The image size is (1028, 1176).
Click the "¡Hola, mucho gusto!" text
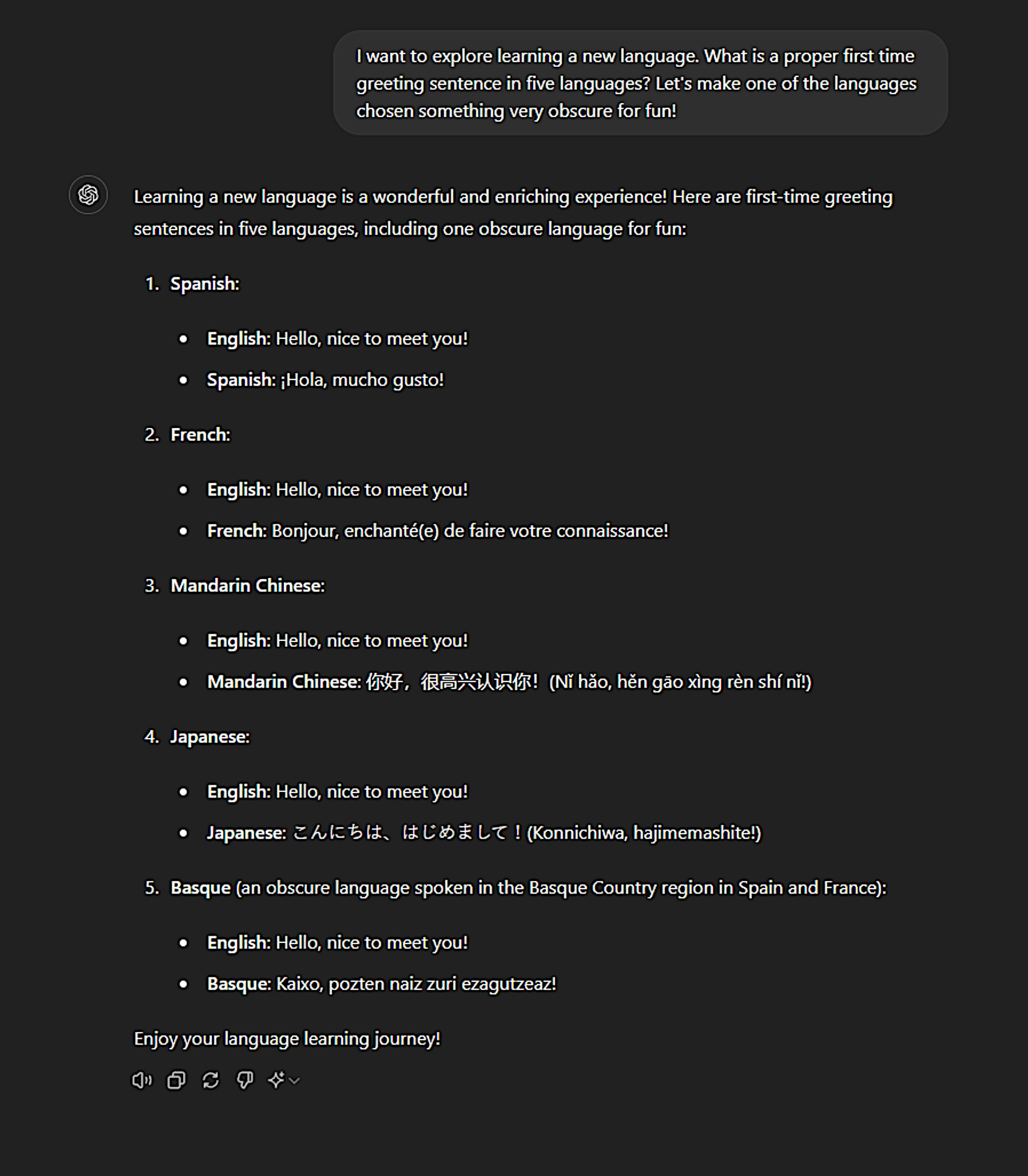tap(361, 380)
